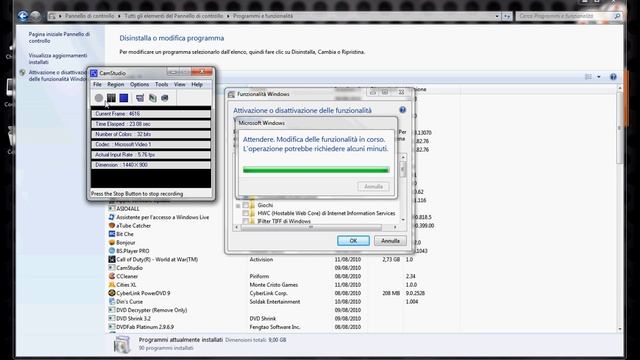This screenshot has width=640, height=360.
Task: Click the Bit Che program icon
Action: point(112,234)
